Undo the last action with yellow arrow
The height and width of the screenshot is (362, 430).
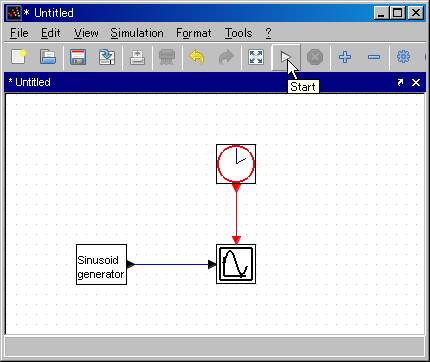click(196, 57)
